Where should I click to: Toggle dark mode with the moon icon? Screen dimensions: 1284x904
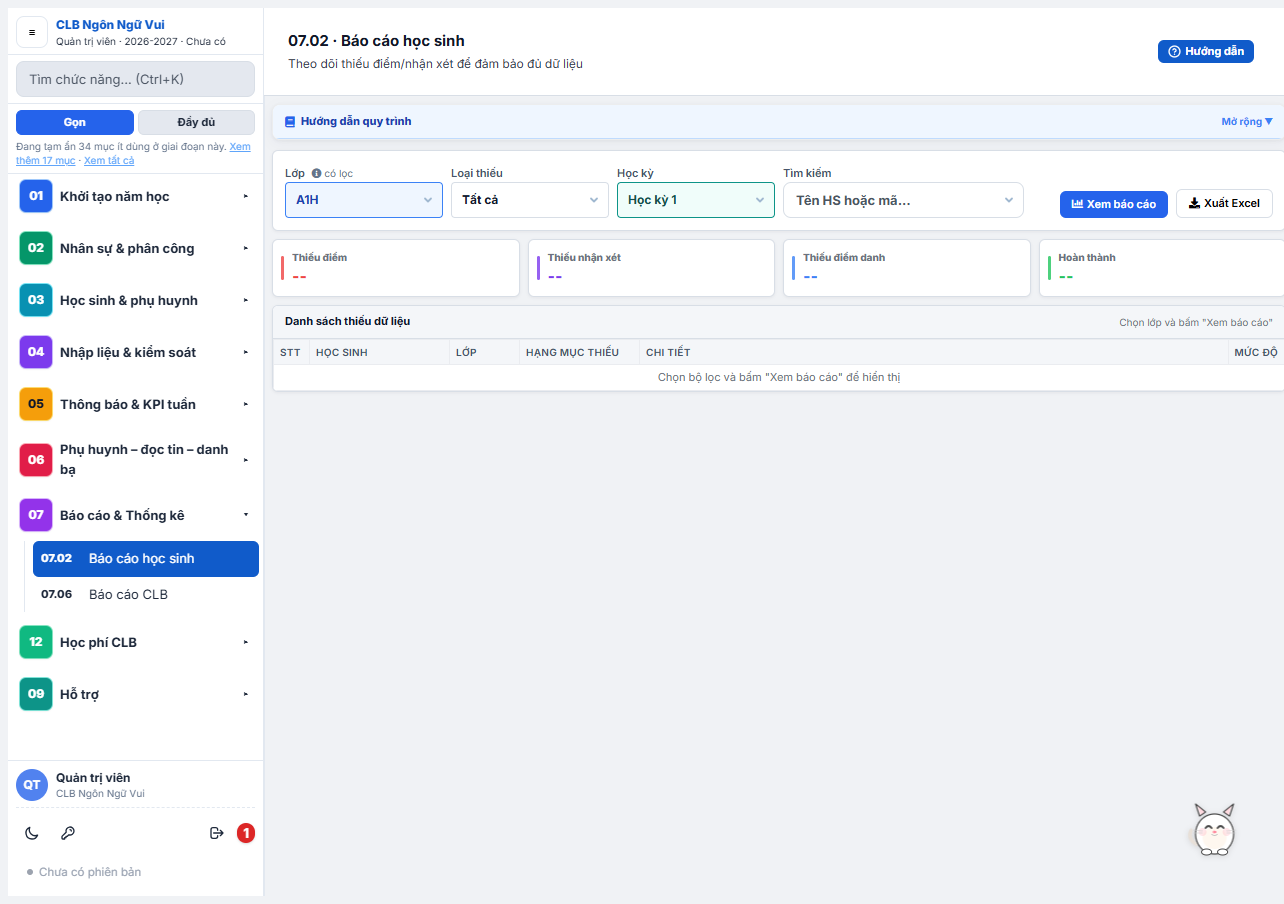pos(32,833)
